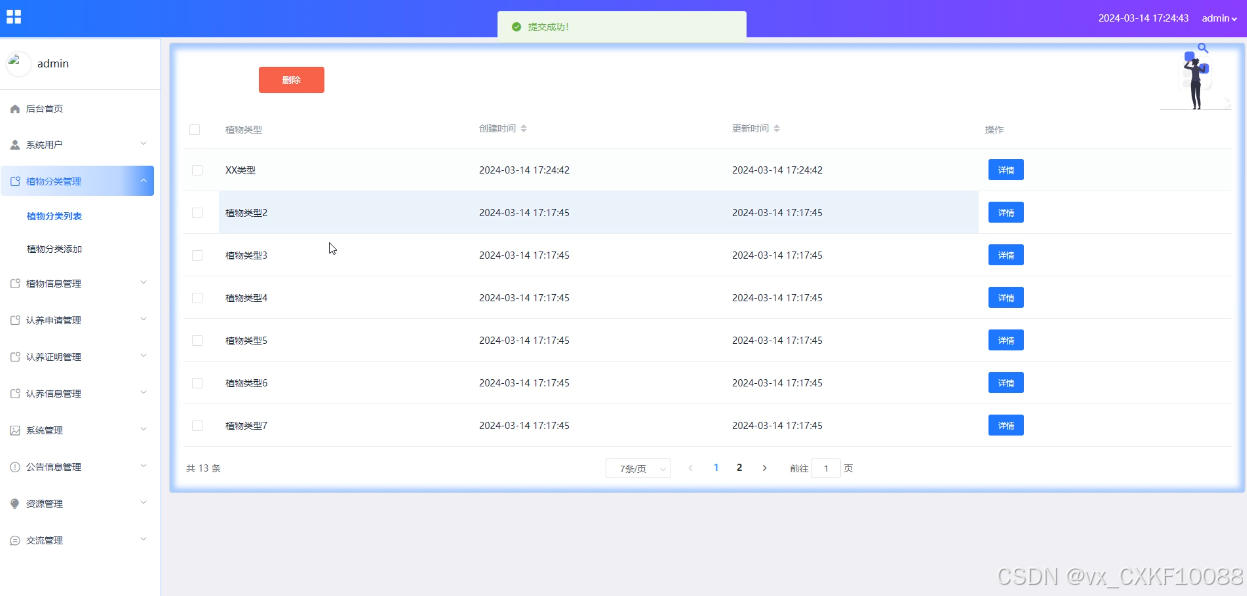Click the sort arrows beside 更新时间
Screen dimensions: 1247x596
click(776, 129)
